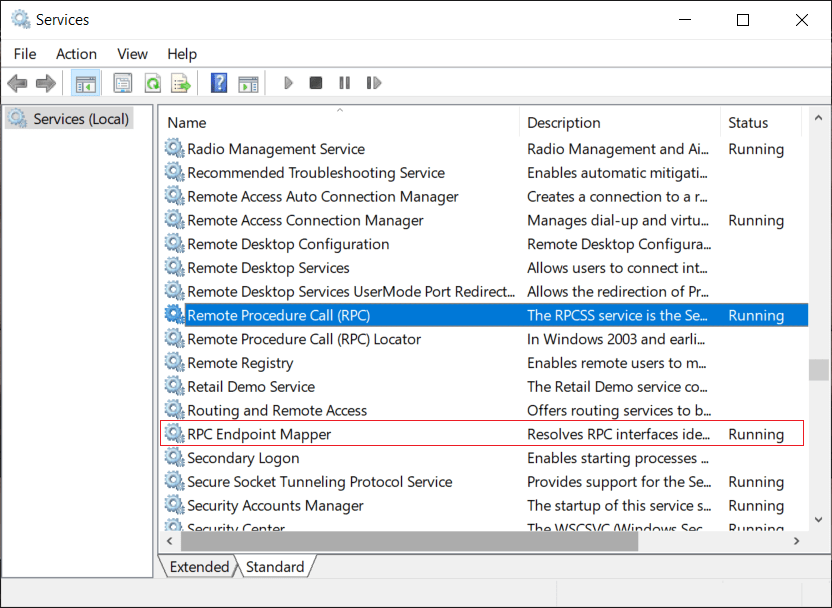Switch to the Extended tab
The height and width of the screenshot is (608, 832).
pos(198,567)
